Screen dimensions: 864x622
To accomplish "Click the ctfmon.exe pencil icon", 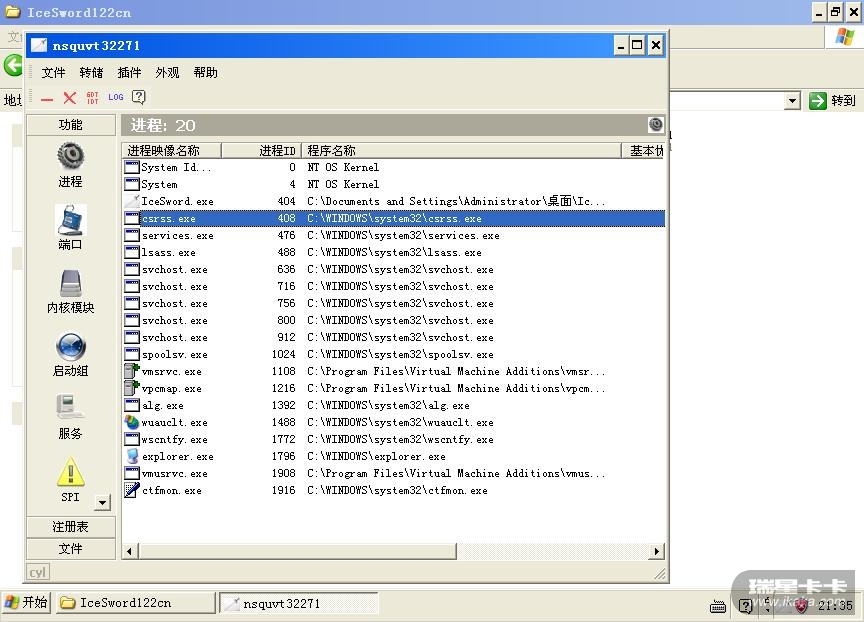I will [132, 490].
